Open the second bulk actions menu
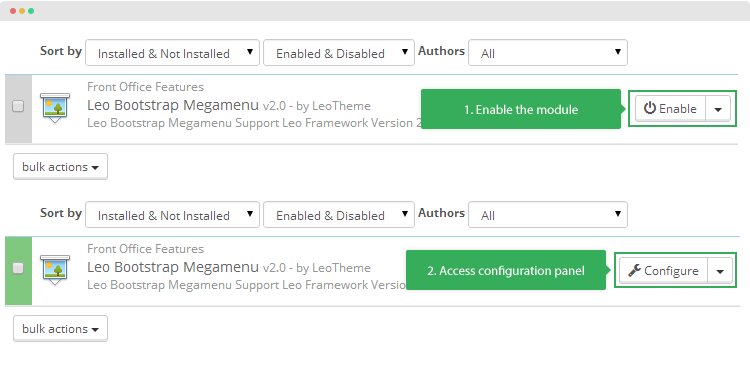This screenshot has height=373, width=750. 60,329
